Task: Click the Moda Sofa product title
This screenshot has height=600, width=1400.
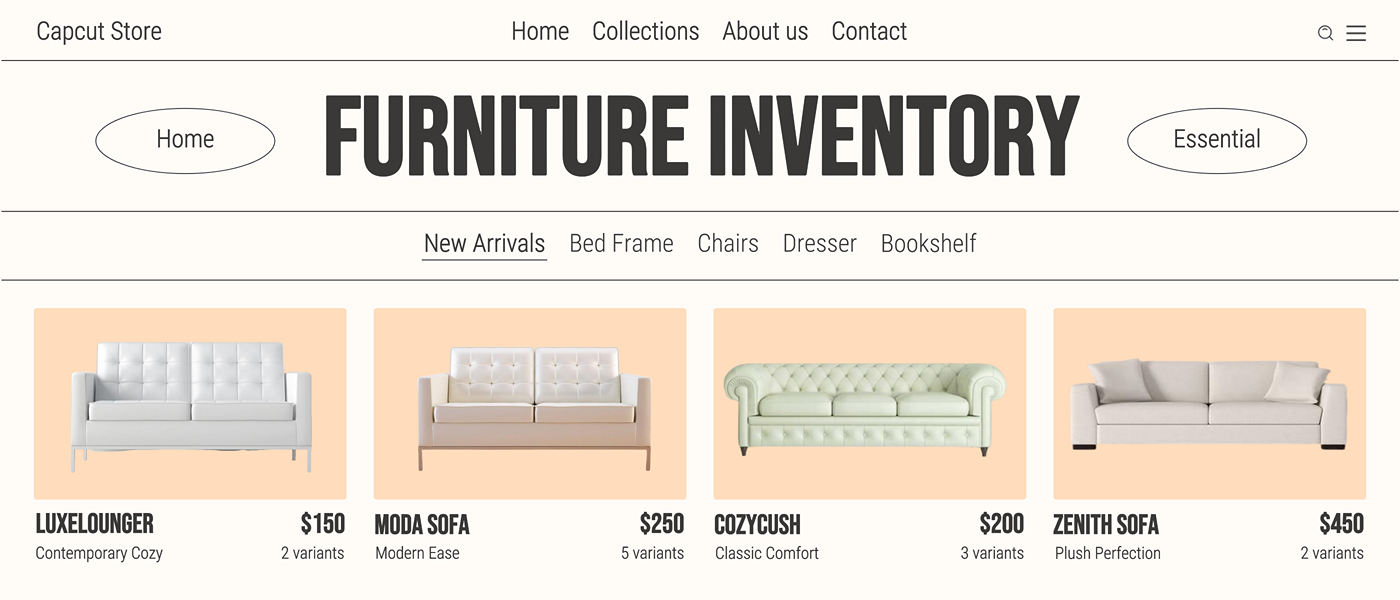Action: tap(422, 525)
